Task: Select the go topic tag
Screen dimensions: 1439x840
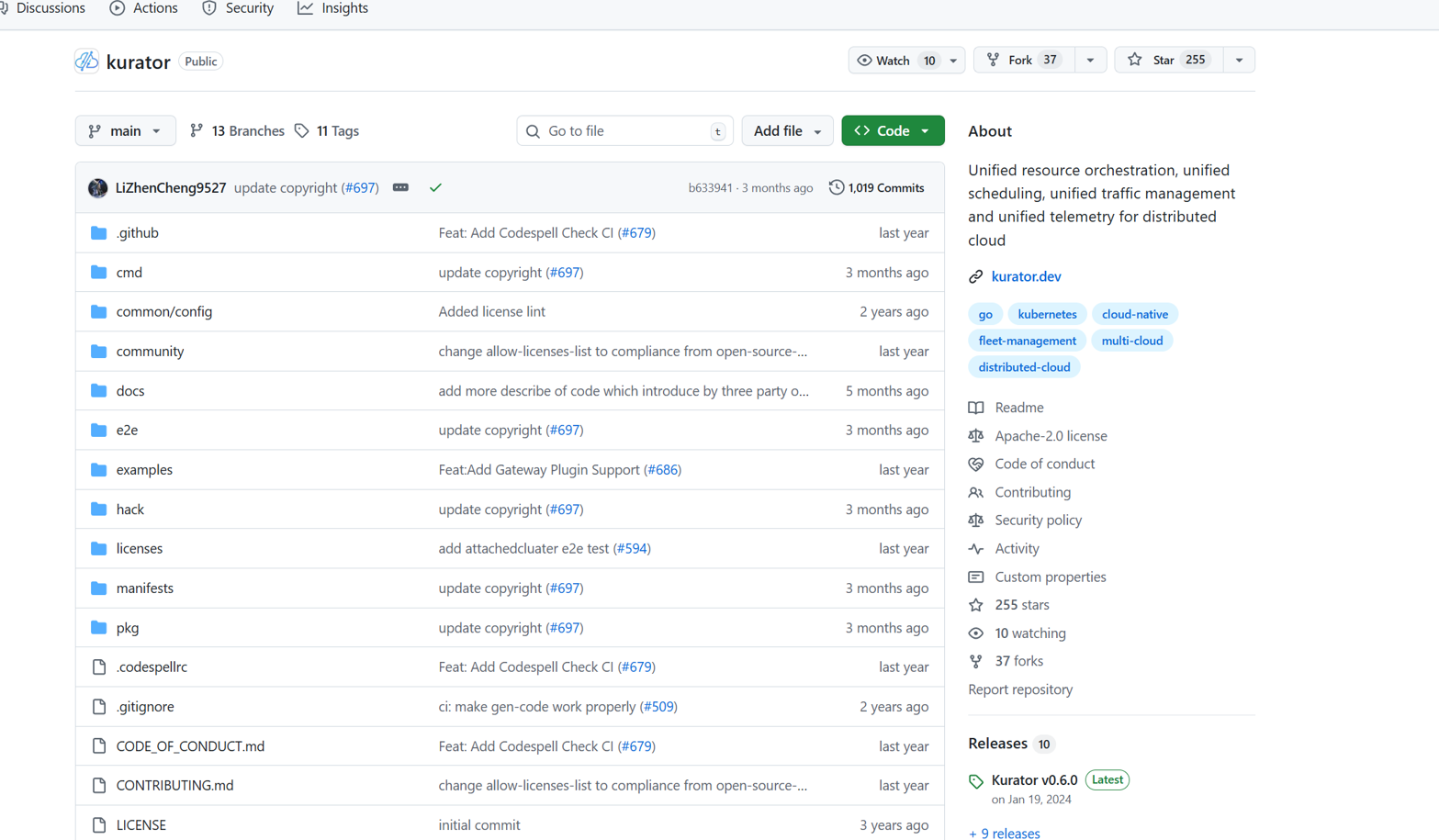Action: pos(985,314)
